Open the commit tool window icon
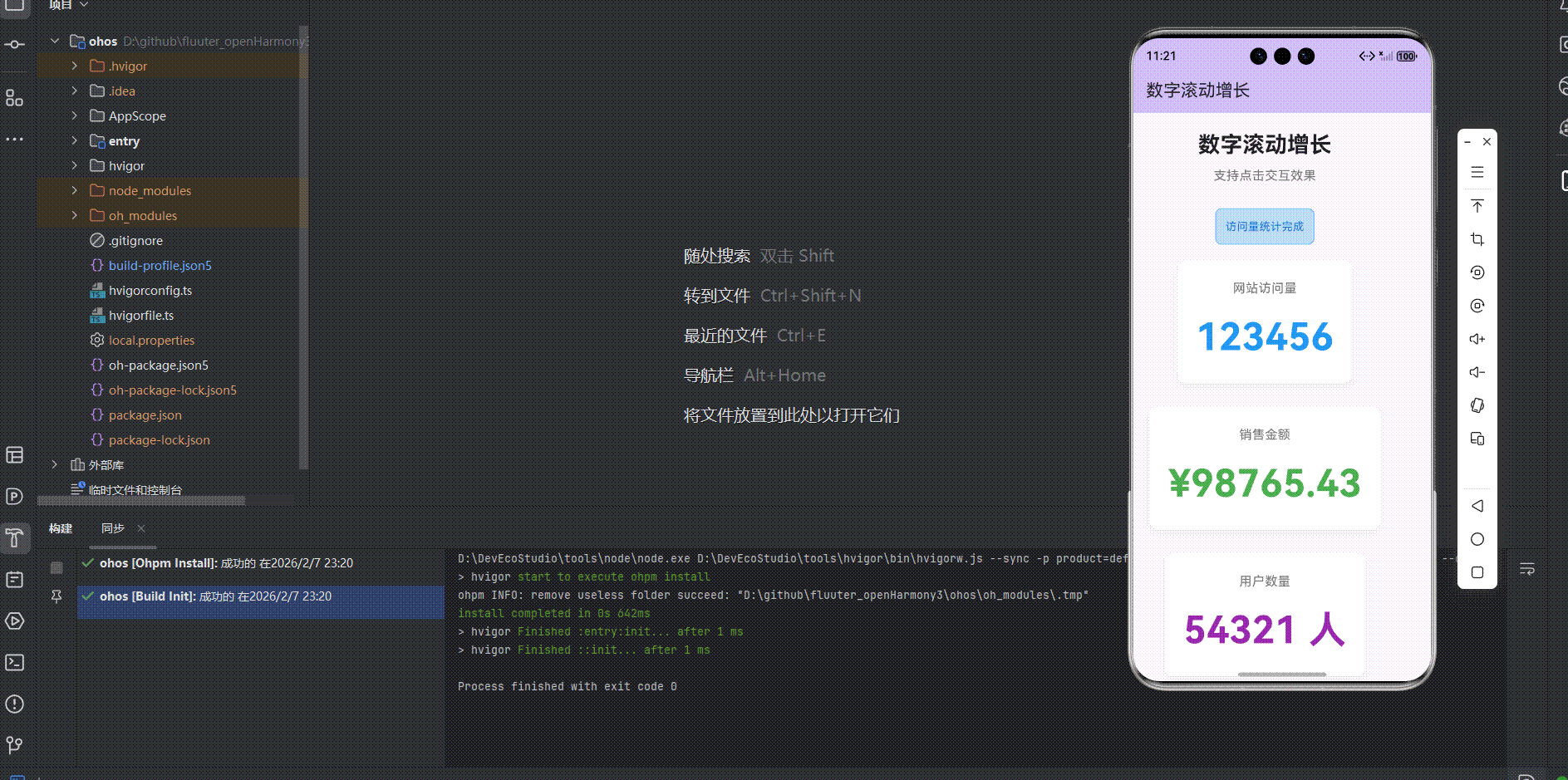 (15, 44)
